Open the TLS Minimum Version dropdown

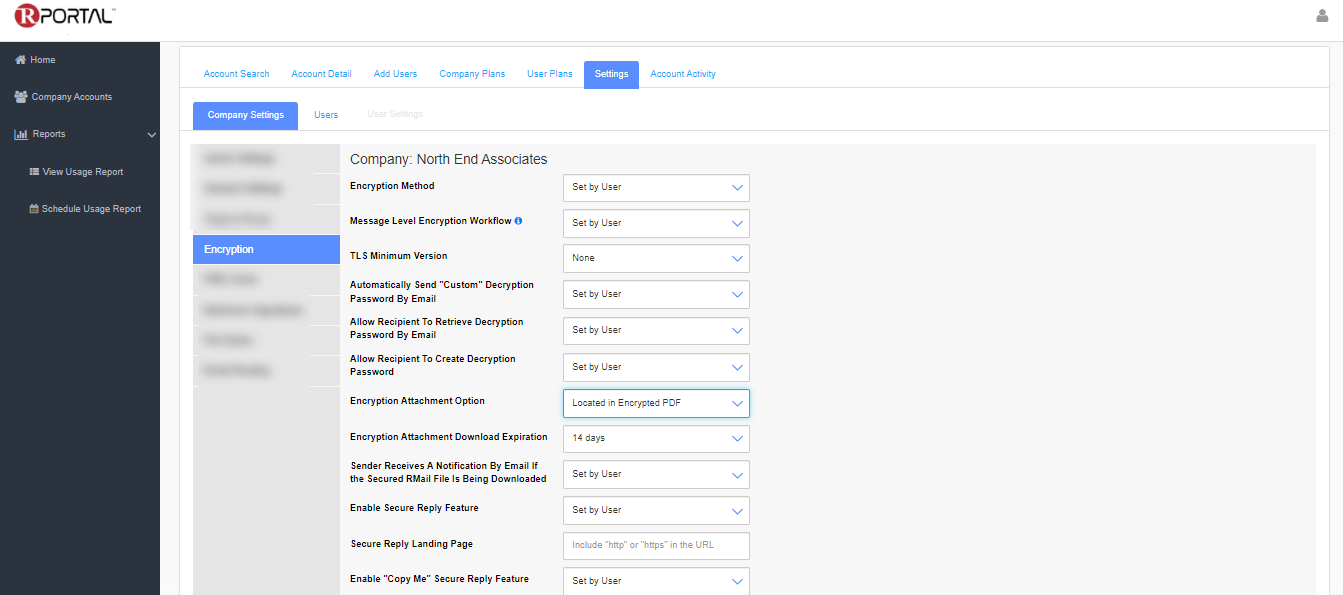656,258
